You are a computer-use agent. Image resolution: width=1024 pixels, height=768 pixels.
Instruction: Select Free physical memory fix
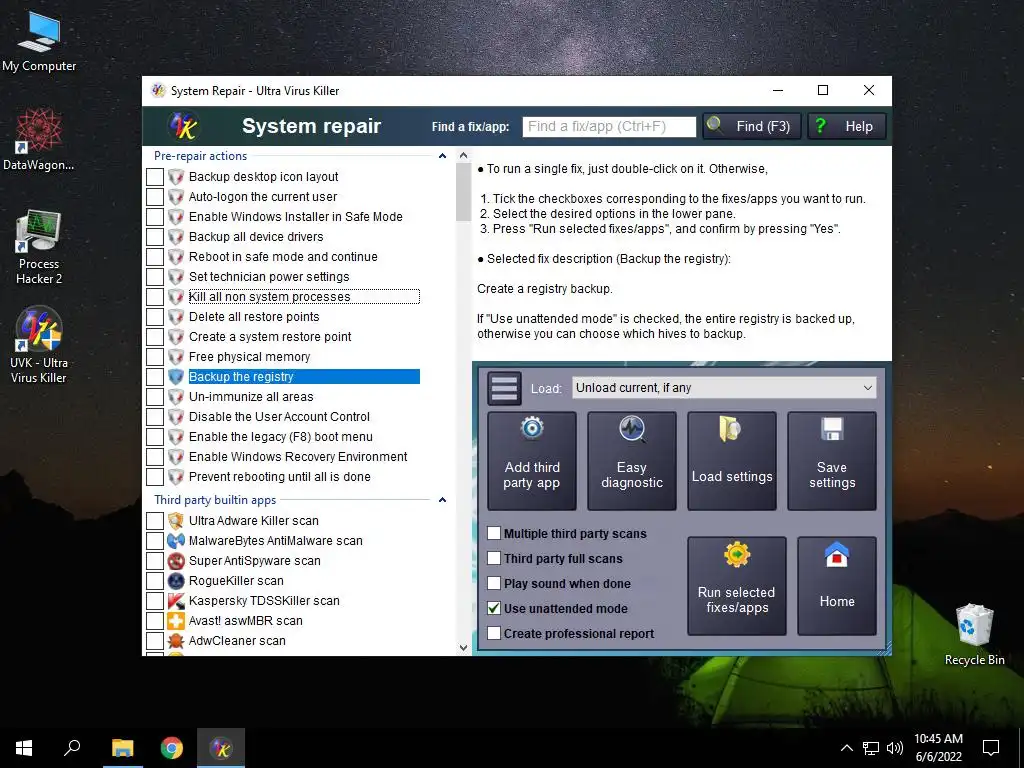(249, 357)
